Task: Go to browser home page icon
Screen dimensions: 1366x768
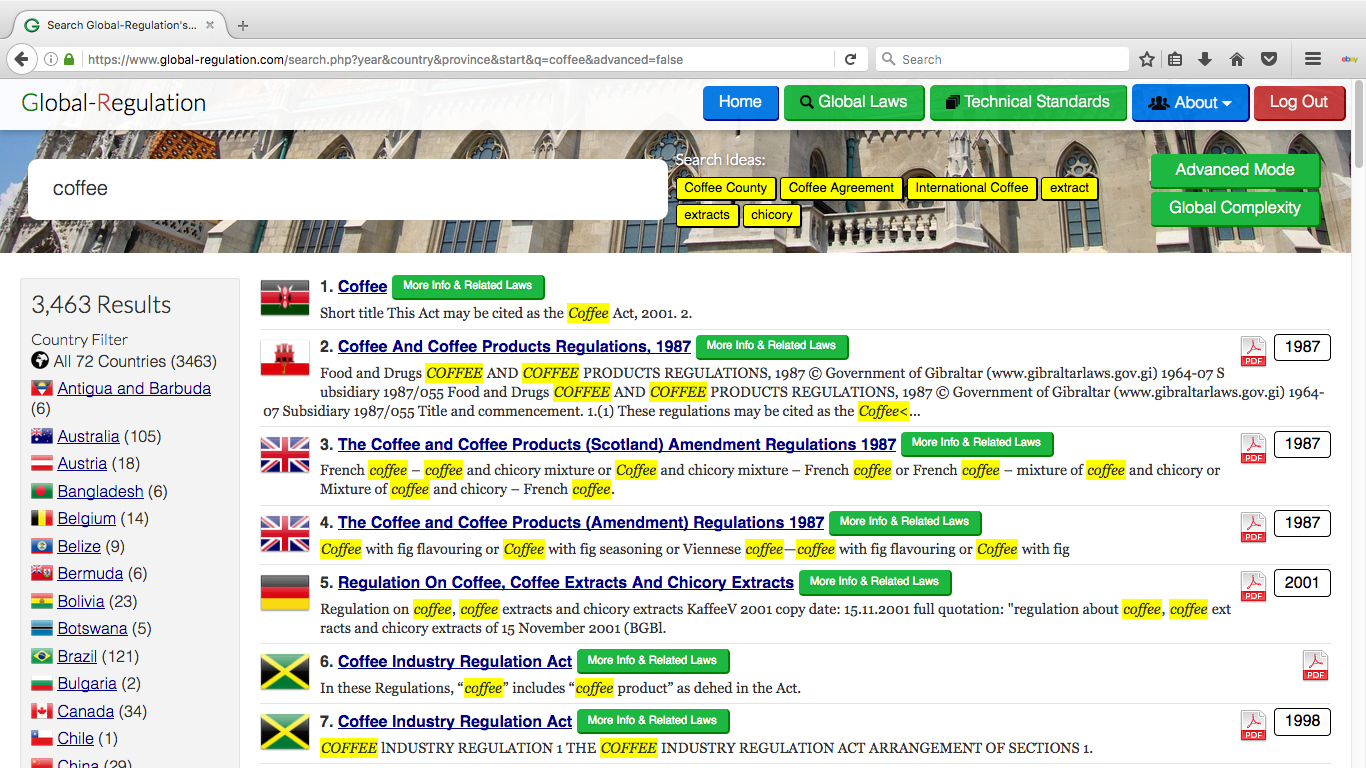Action: pos(1237,59)
